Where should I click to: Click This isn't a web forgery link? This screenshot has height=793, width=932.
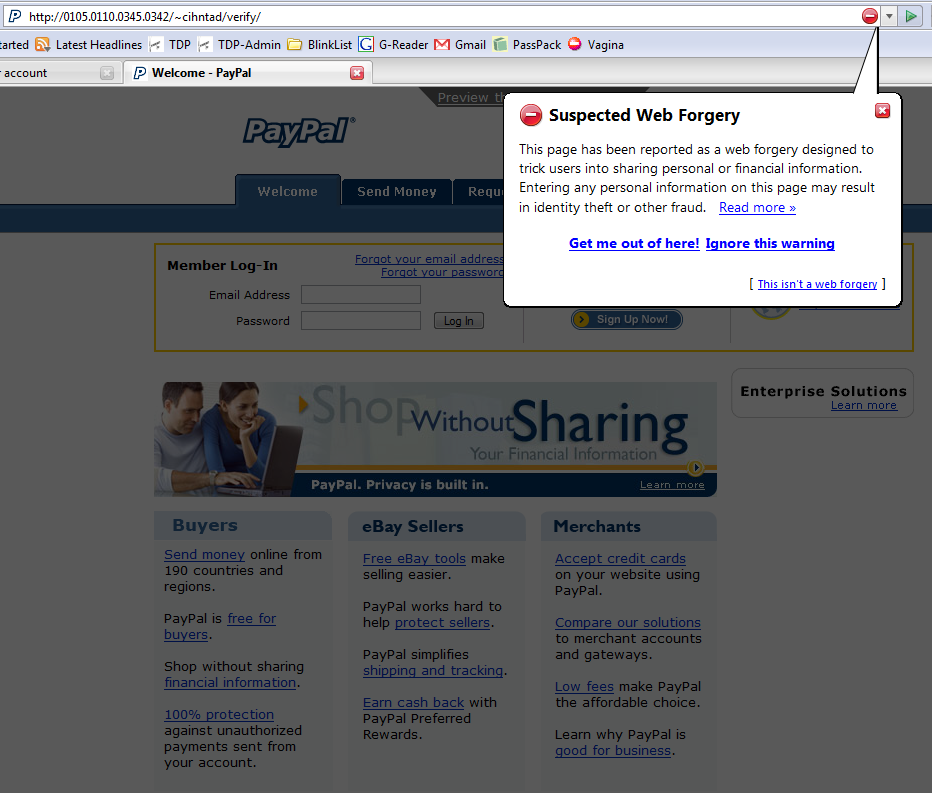click(817, 284)
